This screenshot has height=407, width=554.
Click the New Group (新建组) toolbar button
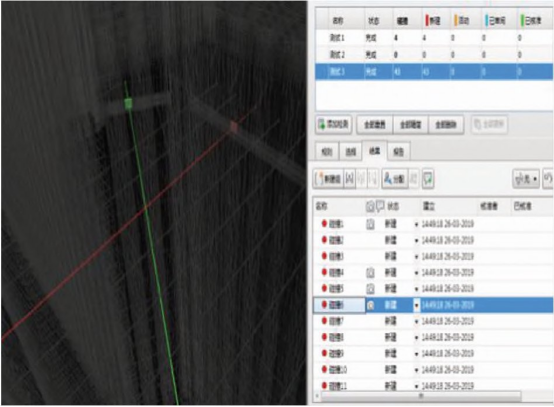coord(328,179)
